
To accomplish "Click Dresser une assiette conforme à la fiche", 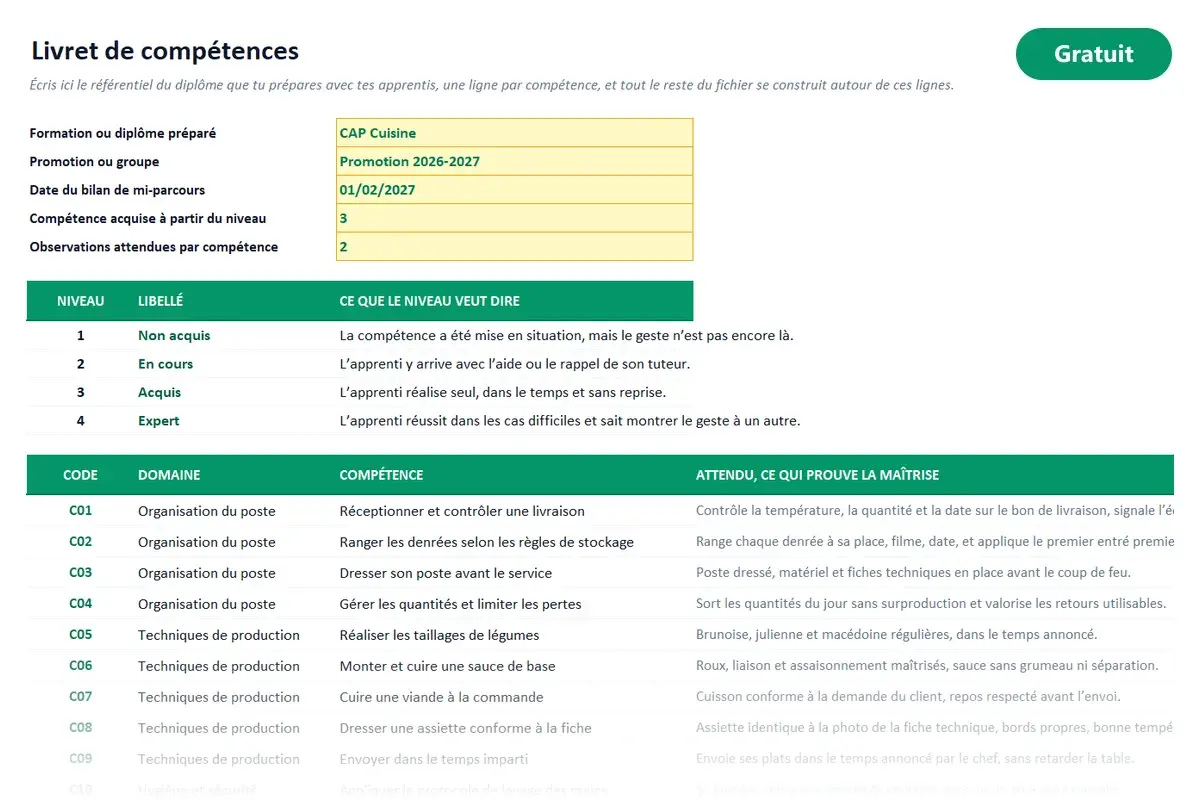I will point(466,728).
